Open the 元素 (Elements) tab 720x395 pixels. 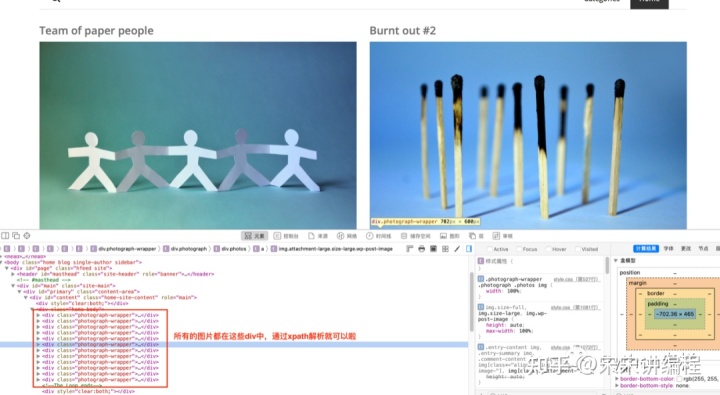(254, 236)
